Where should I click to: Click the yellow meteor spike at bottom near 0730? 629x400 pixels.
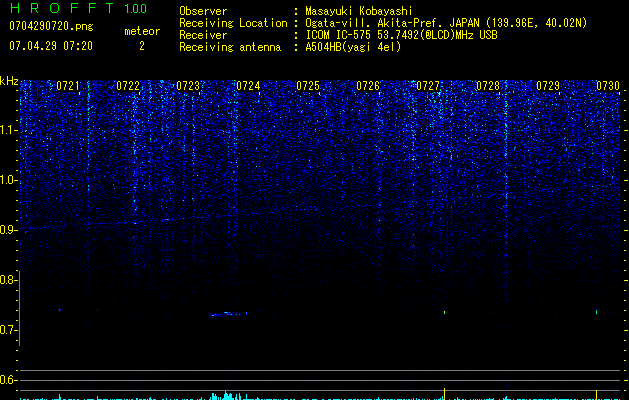(x=597, y=394)
